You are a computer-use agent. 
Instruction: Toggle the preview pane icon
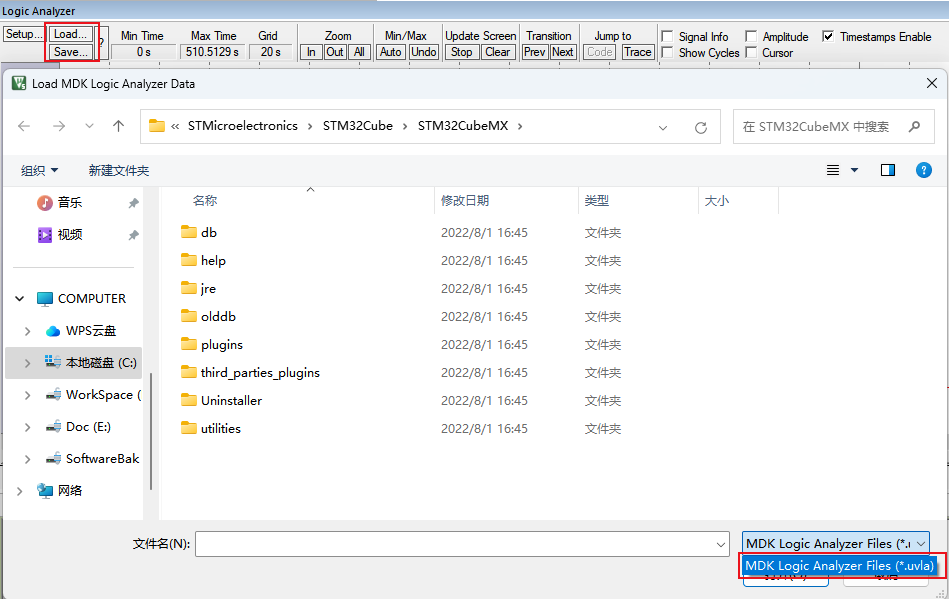click(x=887, y=170)
